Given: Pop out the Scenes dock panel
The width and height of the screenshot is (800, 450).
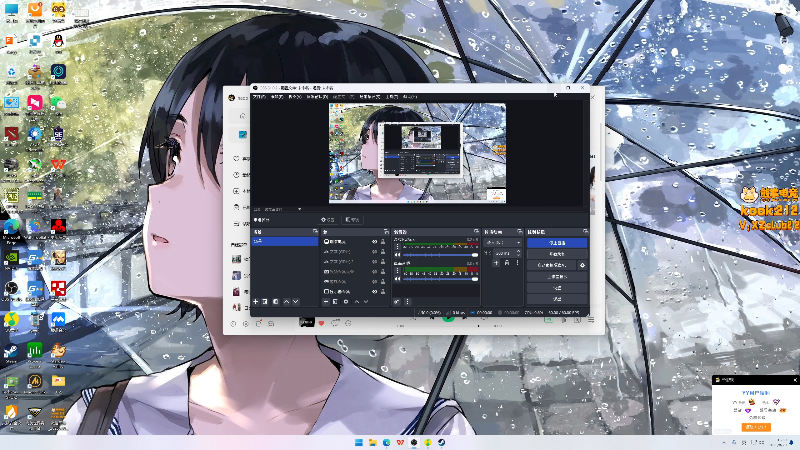Looking at the screenshot, I should pyautogui.click(x=315, y=231).
